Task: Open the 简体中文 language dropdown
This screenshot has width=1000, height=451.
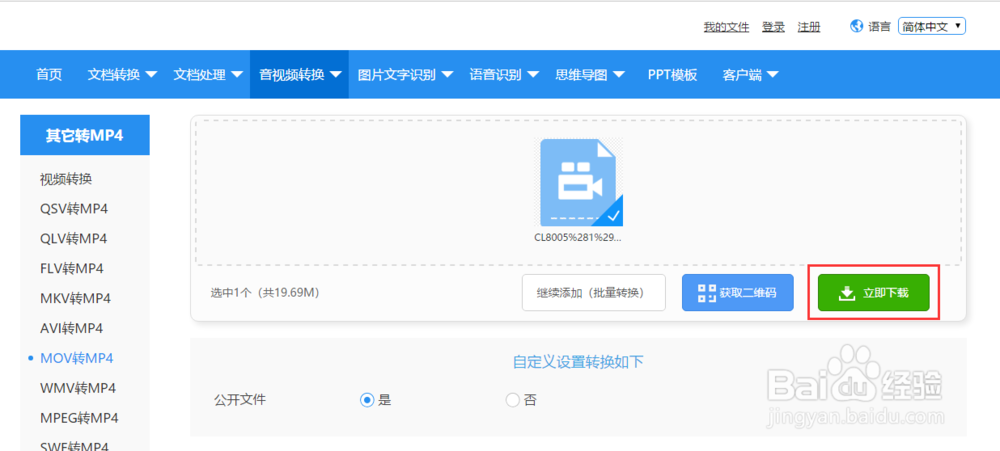Action: click(932, 27)
